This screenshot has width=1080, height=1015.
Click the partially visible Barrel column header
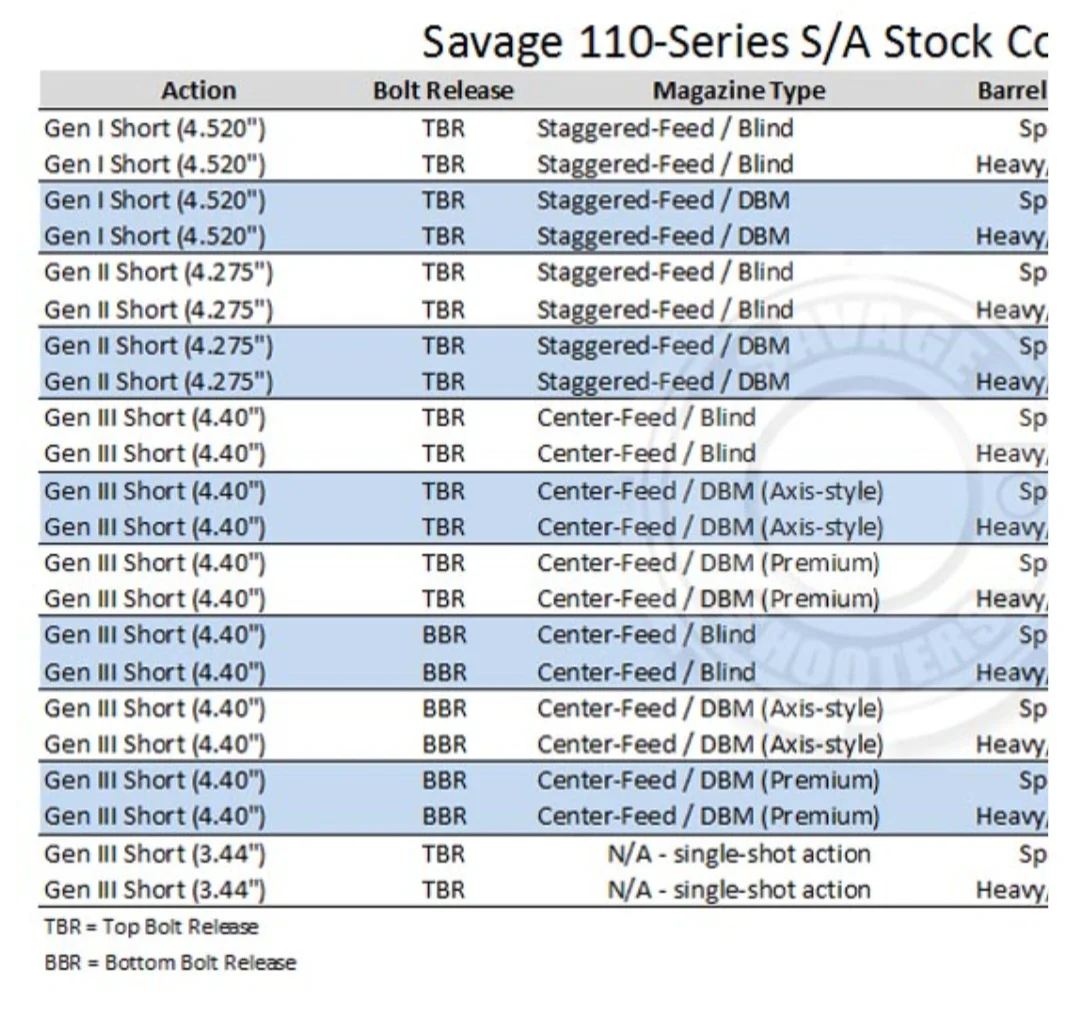pos(1012,91)
